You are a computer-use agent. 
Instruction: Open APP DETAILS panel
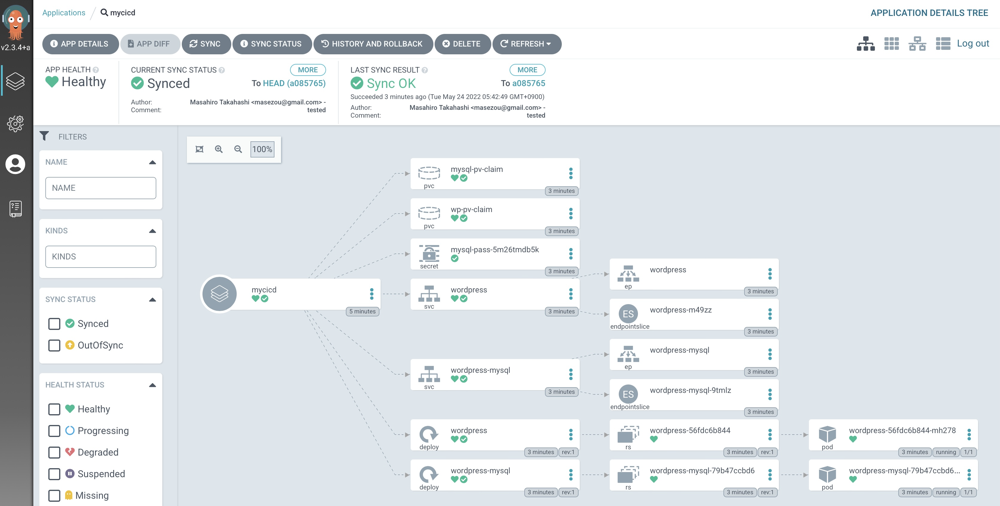(80, 44)
